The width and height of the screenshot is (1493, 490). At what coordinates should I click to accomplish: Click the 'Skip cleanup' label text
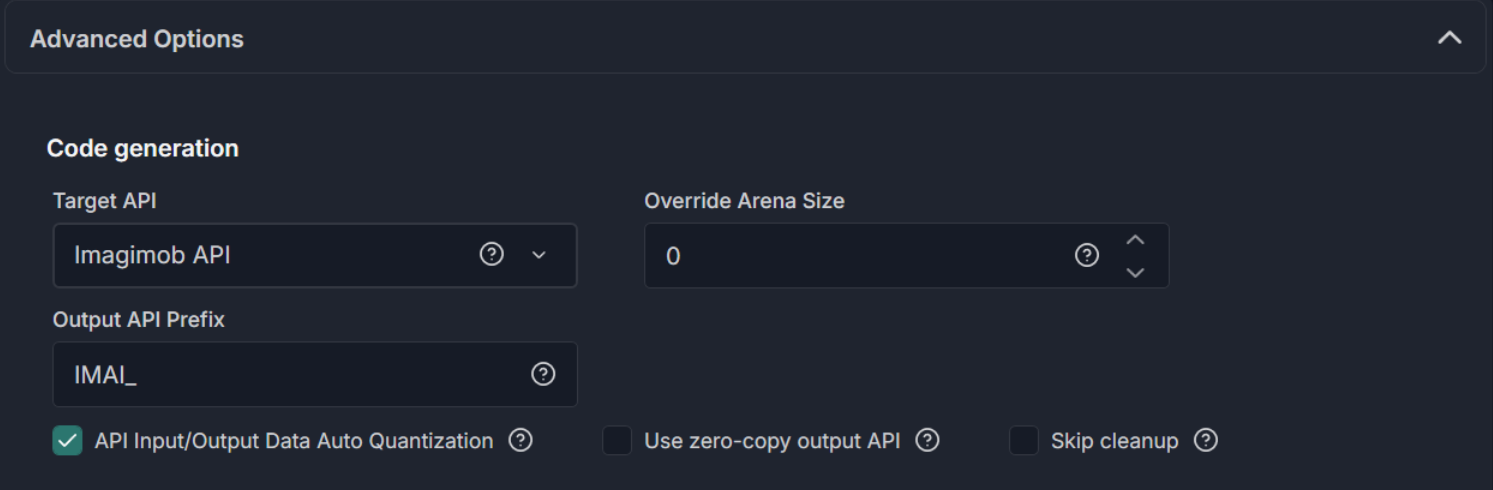click(1114, 441)
